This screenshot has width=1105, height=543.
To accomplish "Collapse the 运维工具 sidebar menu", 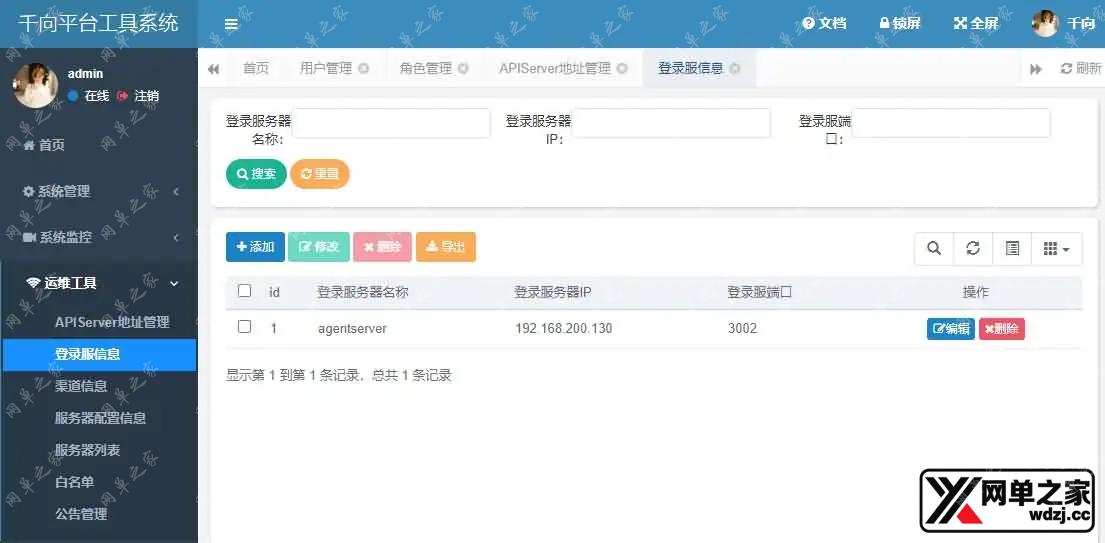I will pos(98,283).
